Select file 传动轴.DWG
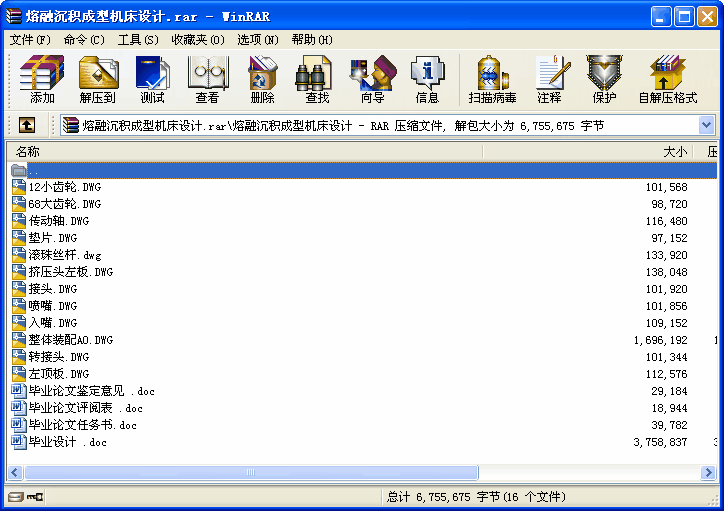This screenshot has width=724, height=511. (x=59, y=221)
